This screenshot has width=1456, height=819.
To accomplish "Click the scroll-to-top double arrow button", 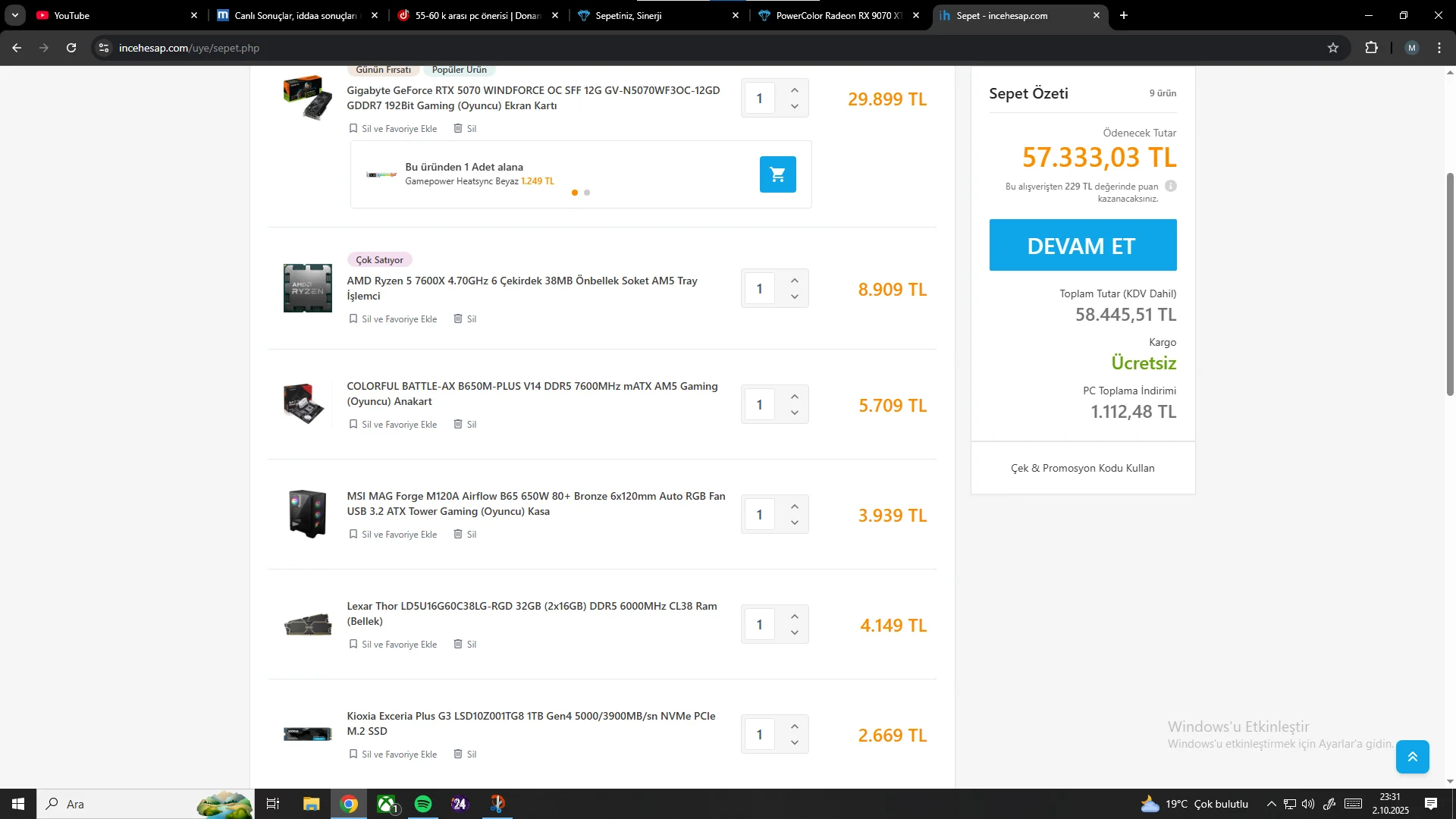I will pos(1412,756).
